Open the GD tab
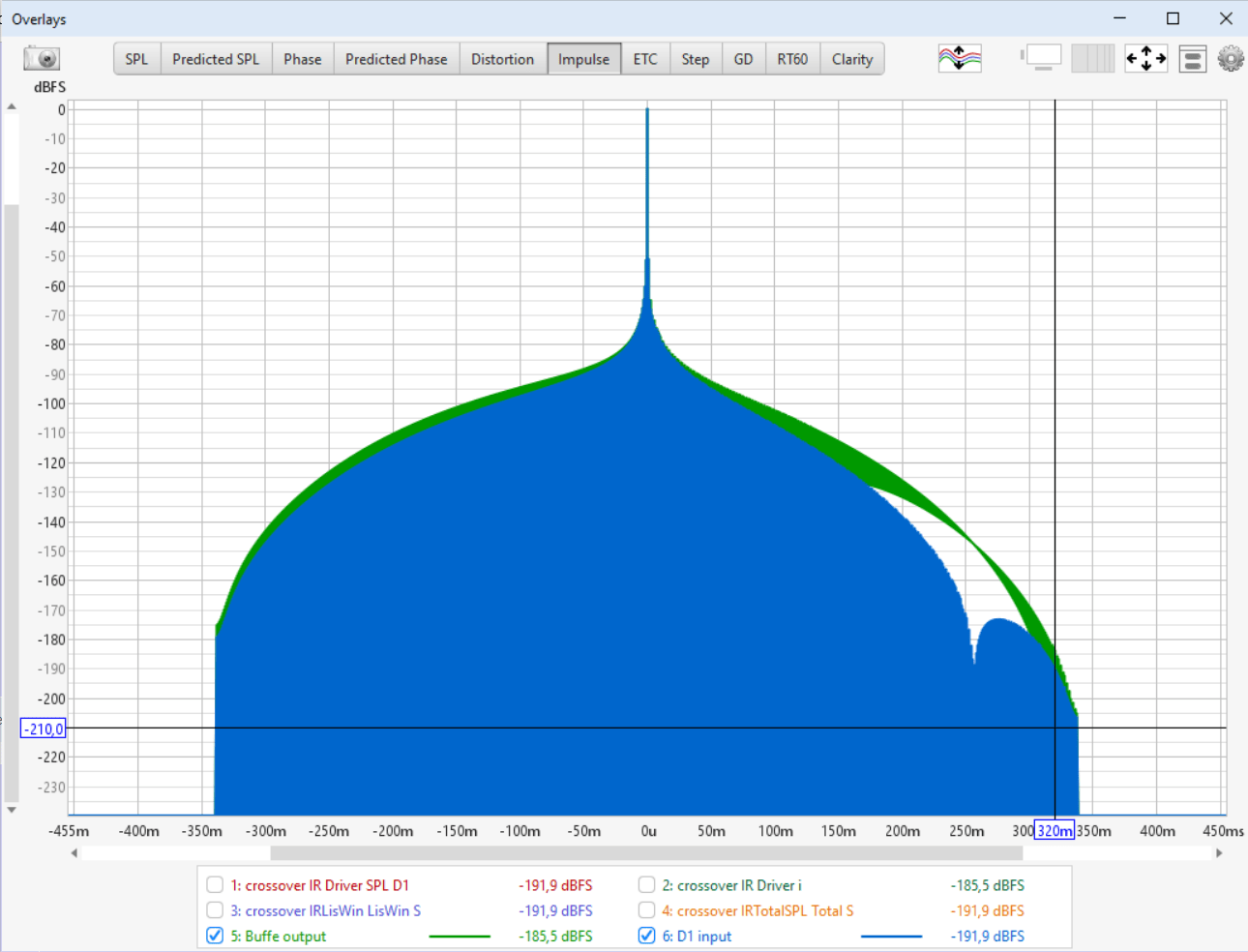 743,59
